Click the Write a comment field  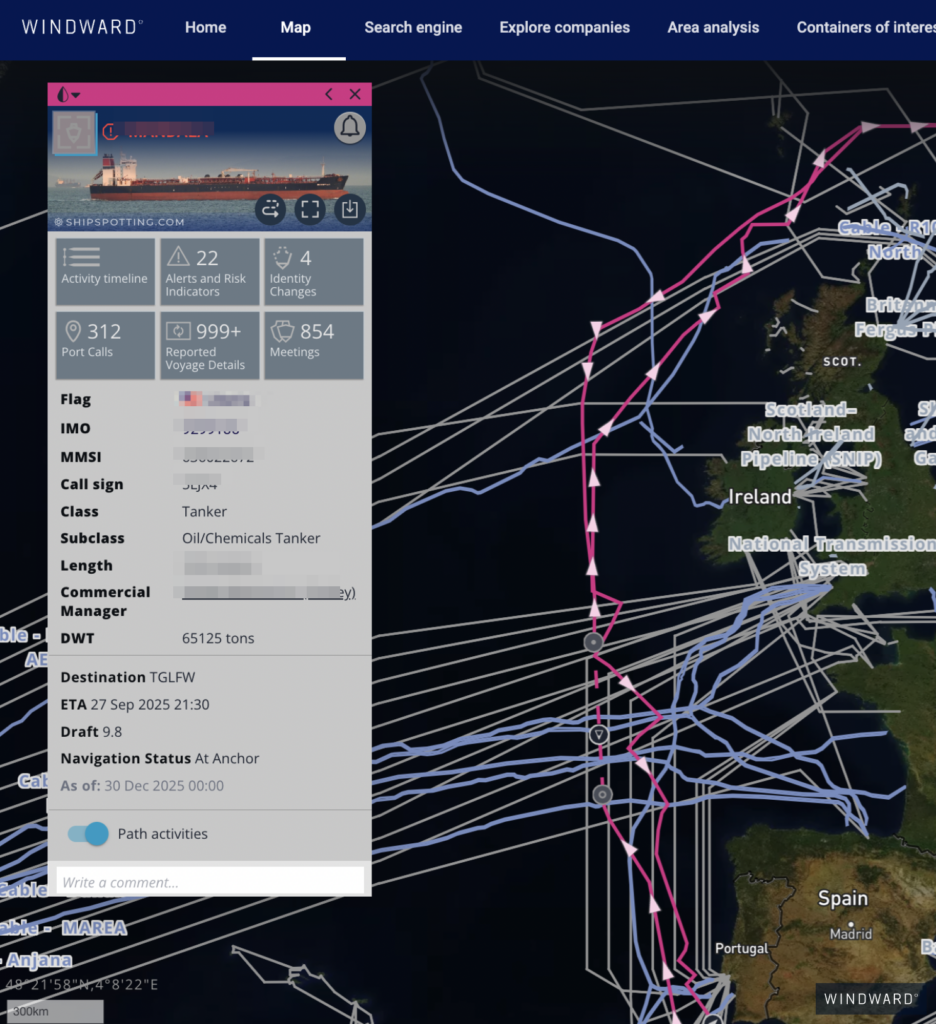click(210, 882)
